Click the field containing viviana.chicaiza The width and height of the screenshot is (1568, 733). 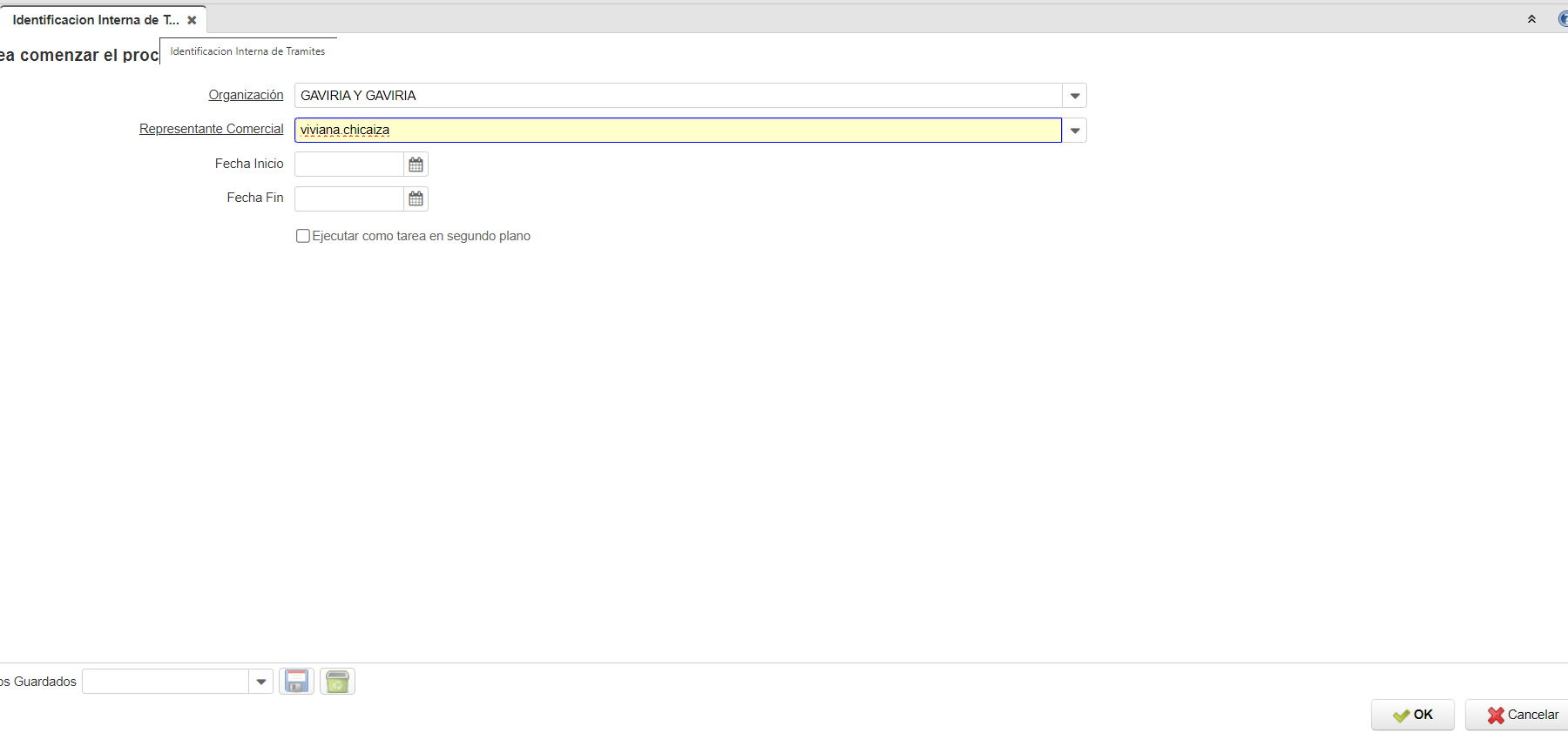coord(678,131)
